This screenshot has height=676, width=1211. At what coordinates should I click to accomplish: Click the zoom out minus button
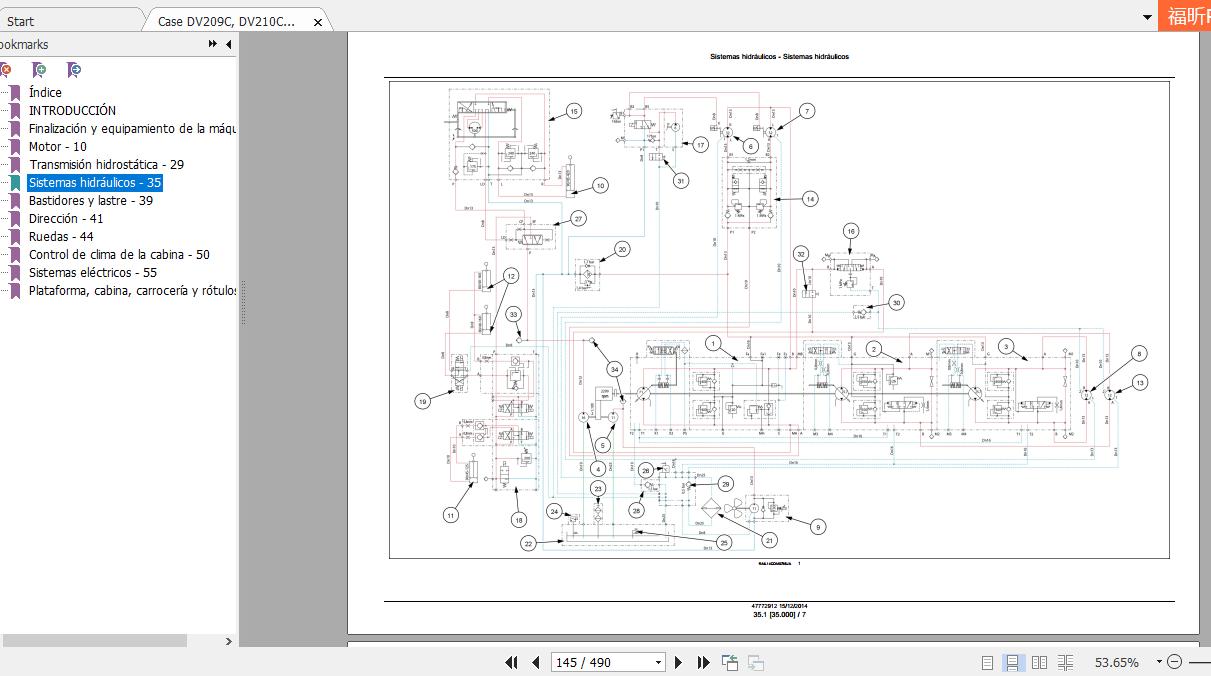pyautogui.click(x=1174, y=662)
